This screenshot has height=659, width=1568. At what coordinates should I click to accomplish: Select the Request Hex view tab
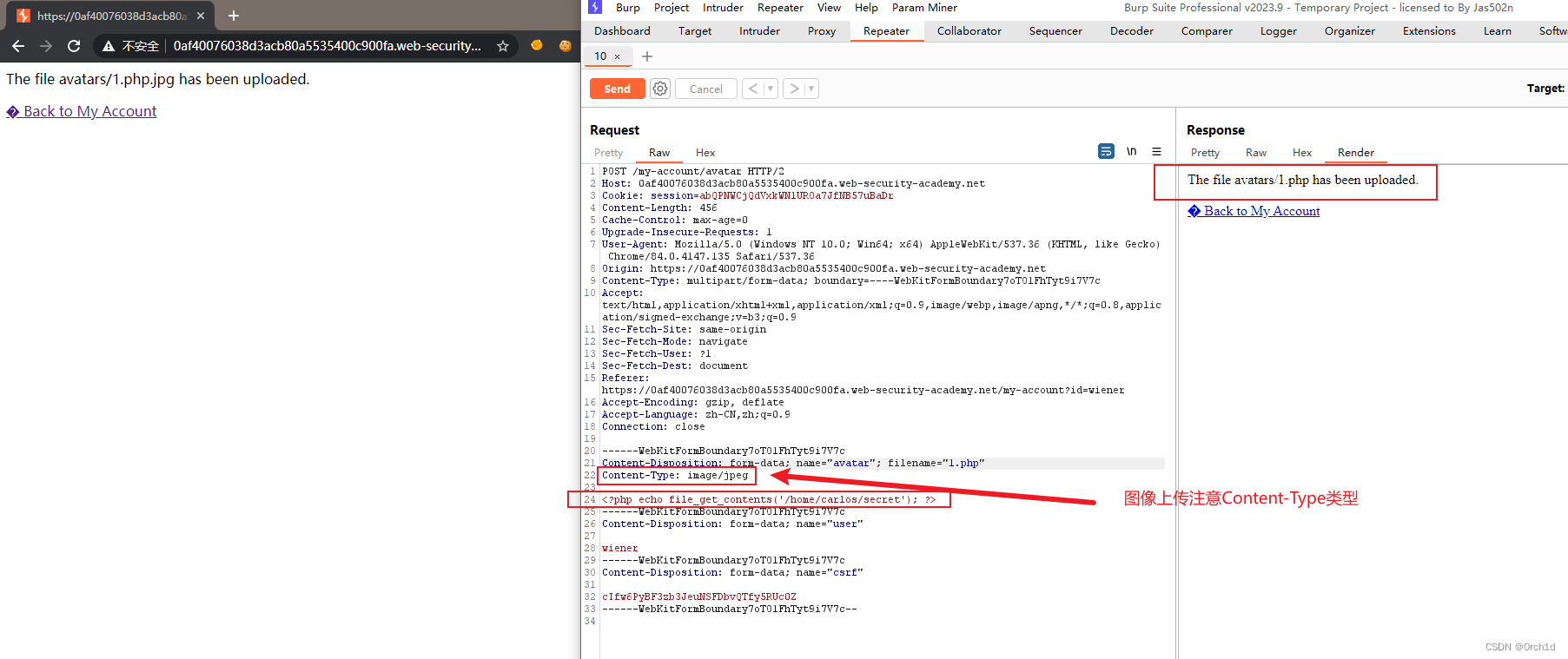(705, 152)
